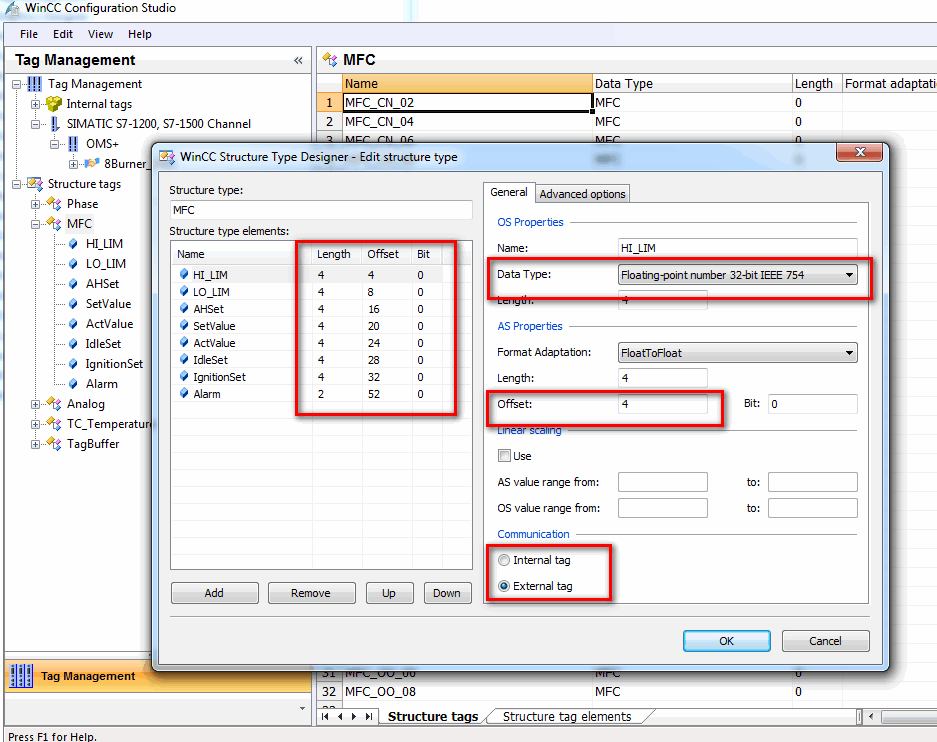Click the Phase structure type icon

tap(54, 204)
